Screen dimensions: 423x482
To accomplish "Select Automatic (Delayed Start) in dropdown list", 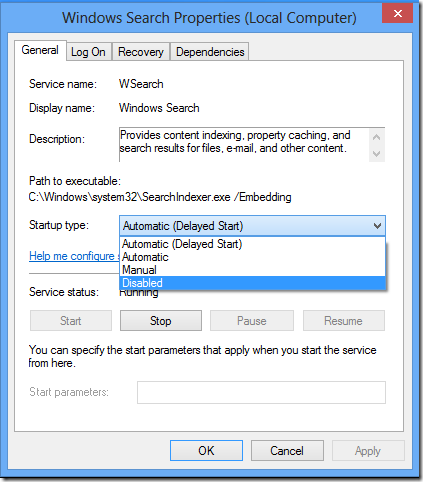I will pos(252,244).
